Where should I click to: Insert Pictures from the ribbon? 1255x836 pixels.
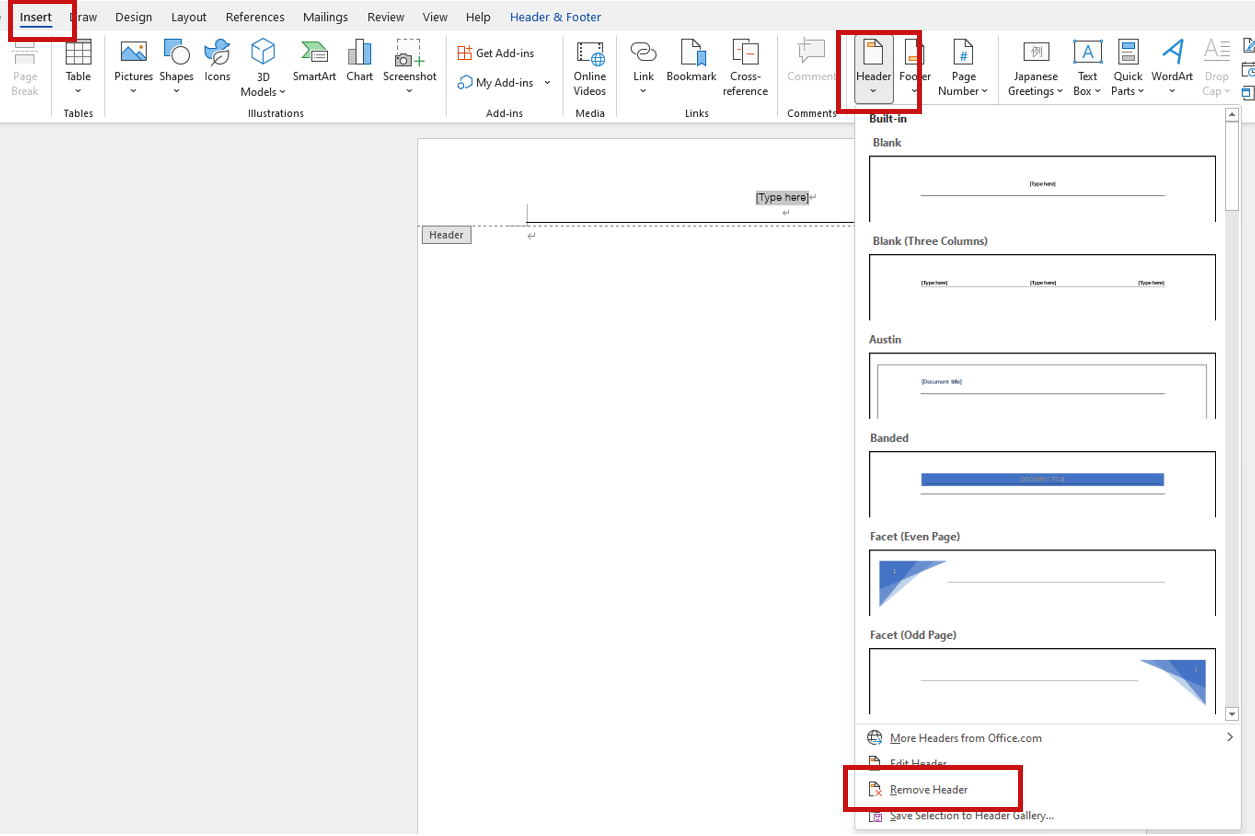(133, 68)
